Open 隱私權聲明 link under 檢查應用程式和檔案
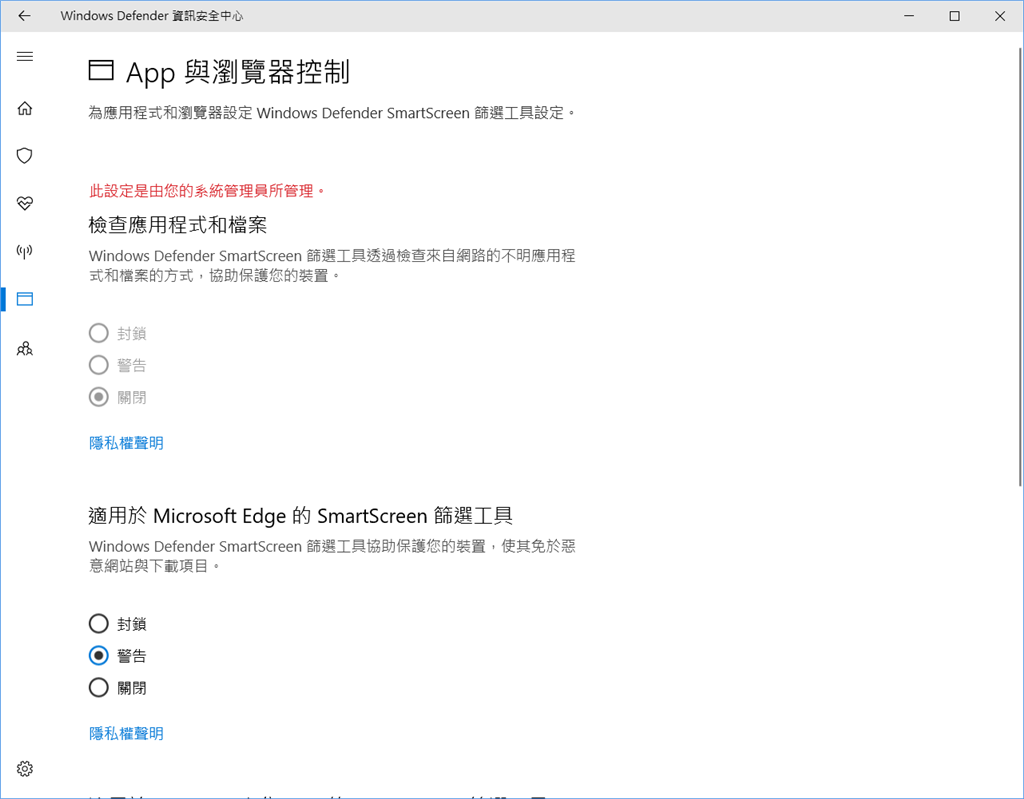 [126, 443]
